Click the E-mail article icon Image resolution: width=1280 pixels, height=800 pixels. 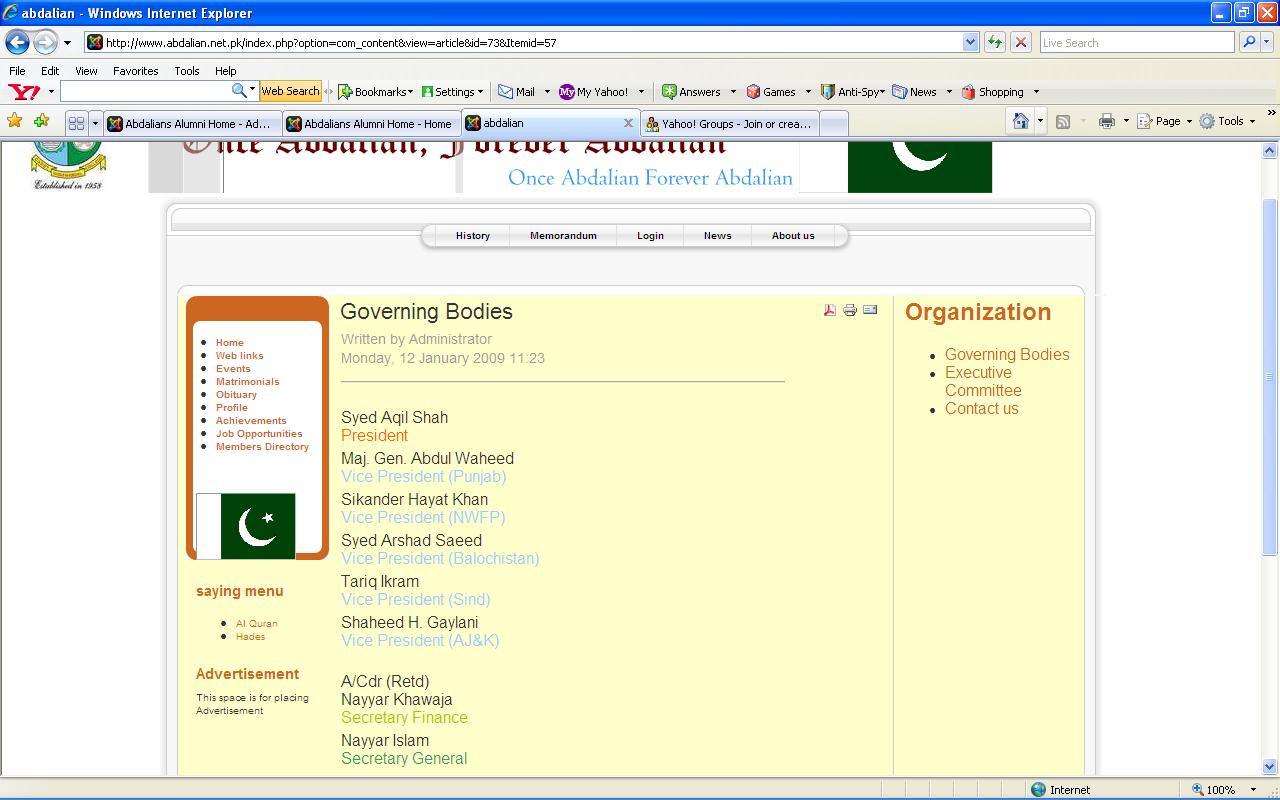coord(870,310)
